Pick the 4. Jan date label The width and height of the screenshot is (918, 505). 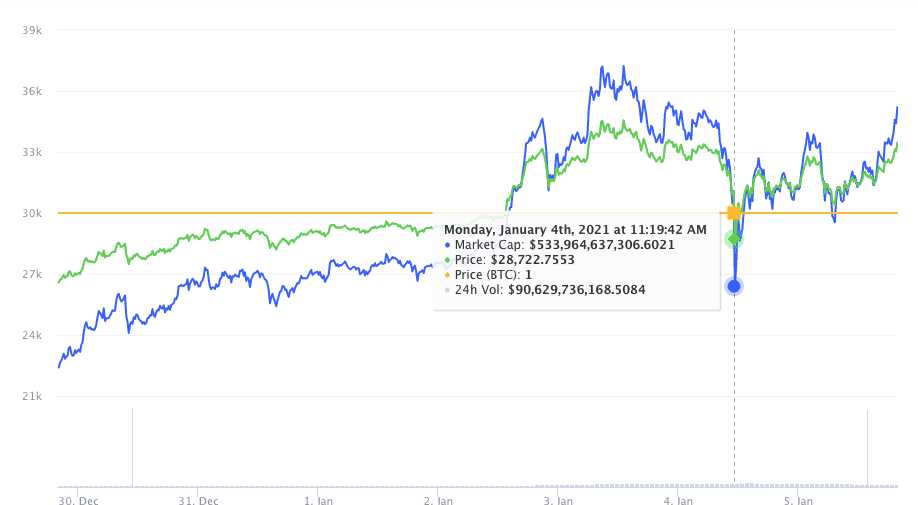(x=678, y=500)
